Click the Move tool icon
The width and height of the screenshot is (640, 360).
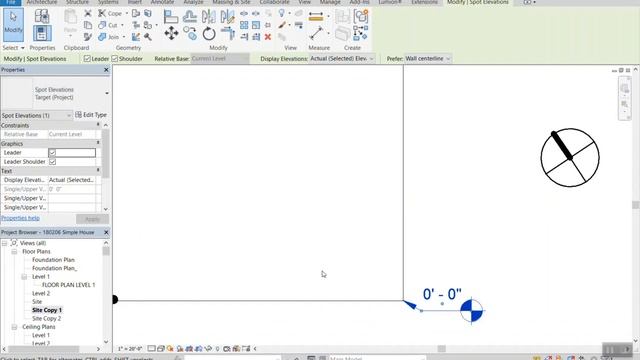coord(171,33)
